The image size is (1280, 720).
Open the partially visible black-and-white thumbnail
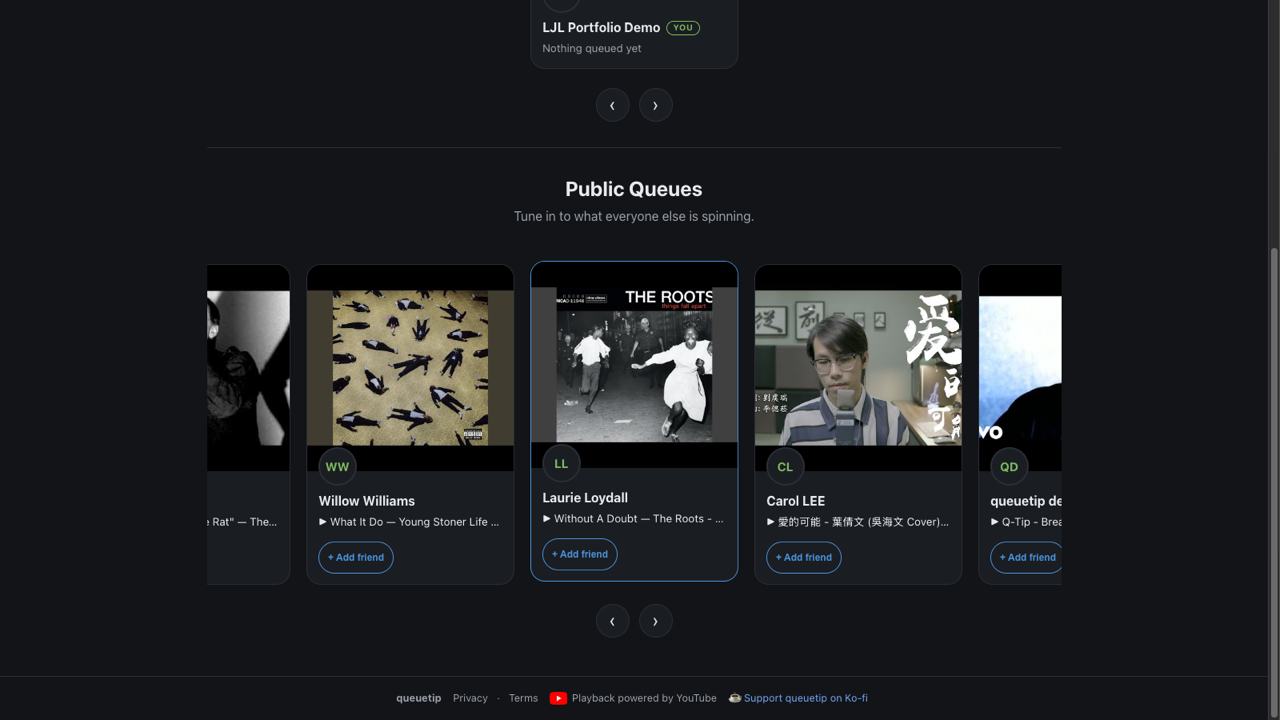click(x=248, y=368)
